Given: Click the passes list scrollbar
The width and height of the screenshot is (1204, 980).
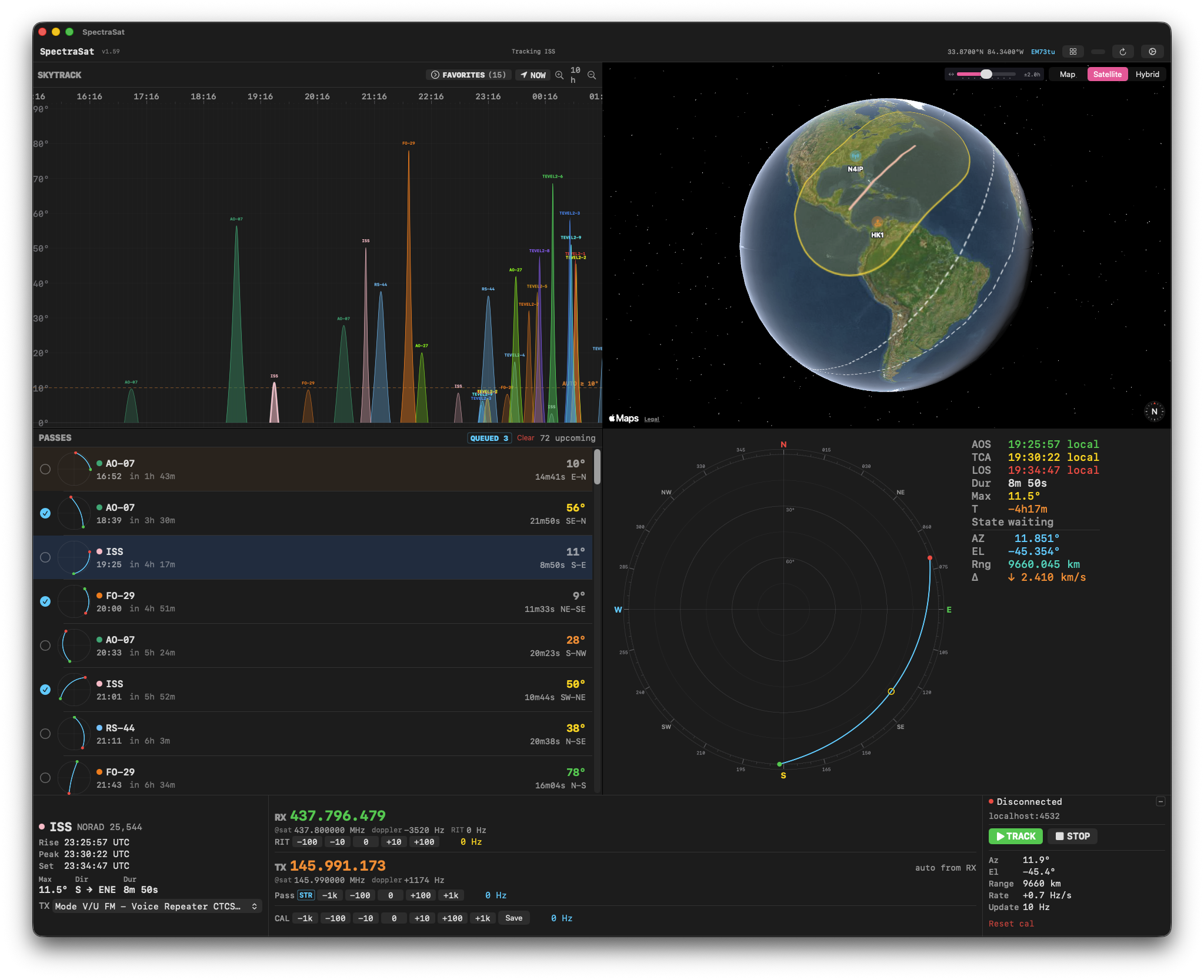Looking at the screenshot, I should (597, 467).
